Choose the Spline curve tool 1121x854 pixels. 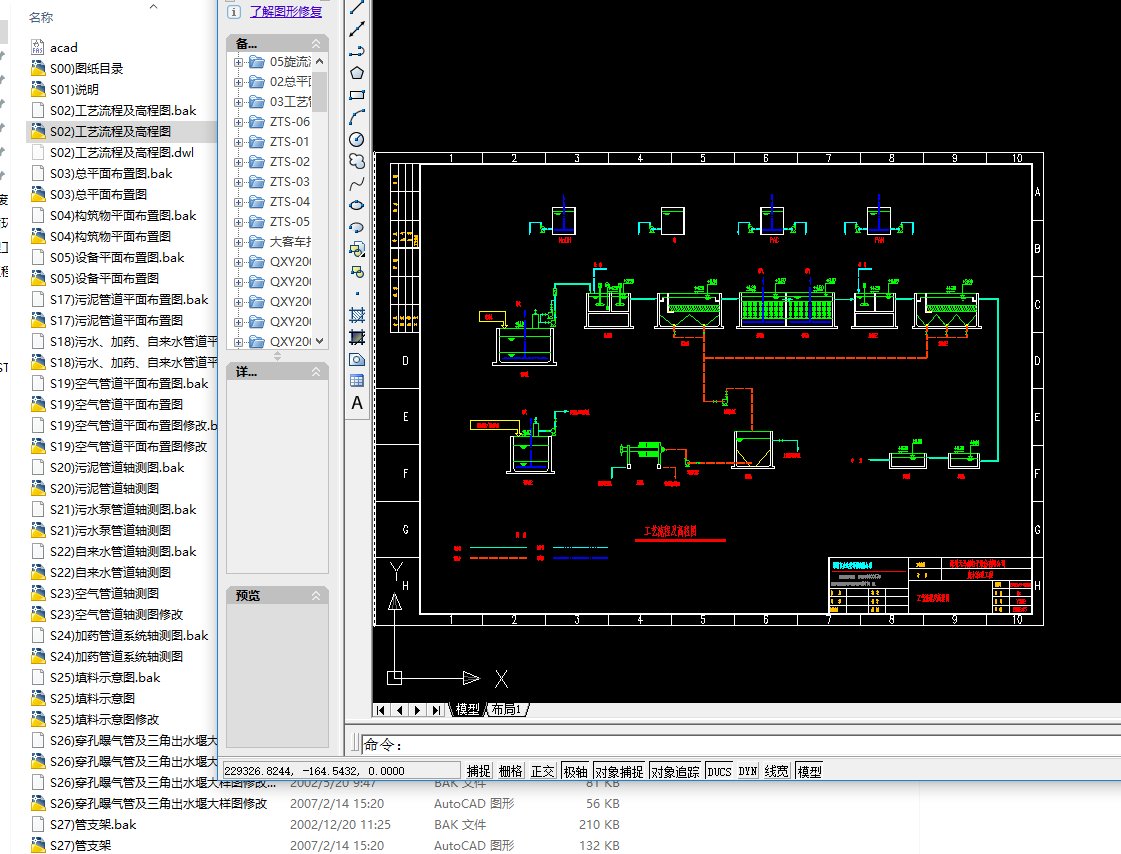click(x=357, y=183)
